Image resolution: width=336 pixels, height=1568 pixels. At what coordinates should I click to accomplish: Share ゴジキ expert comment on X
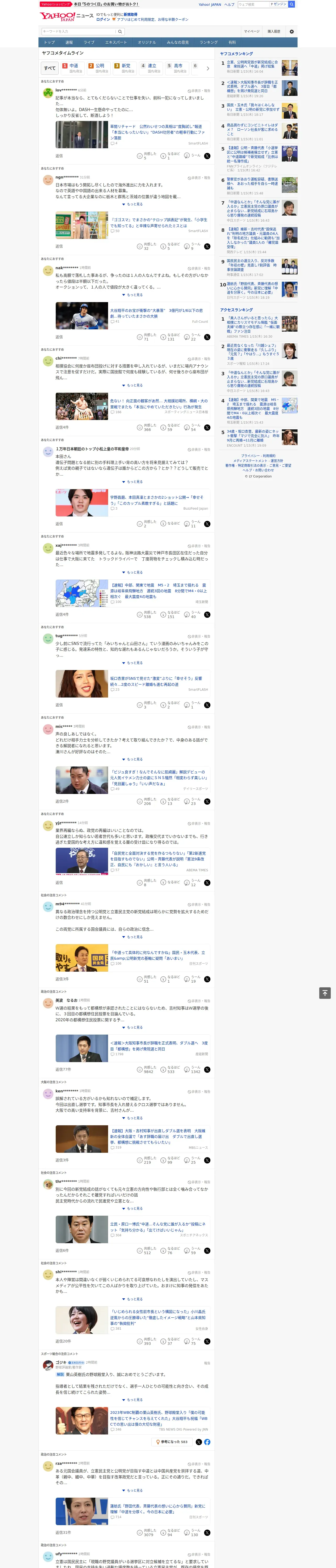point(199,1442)
